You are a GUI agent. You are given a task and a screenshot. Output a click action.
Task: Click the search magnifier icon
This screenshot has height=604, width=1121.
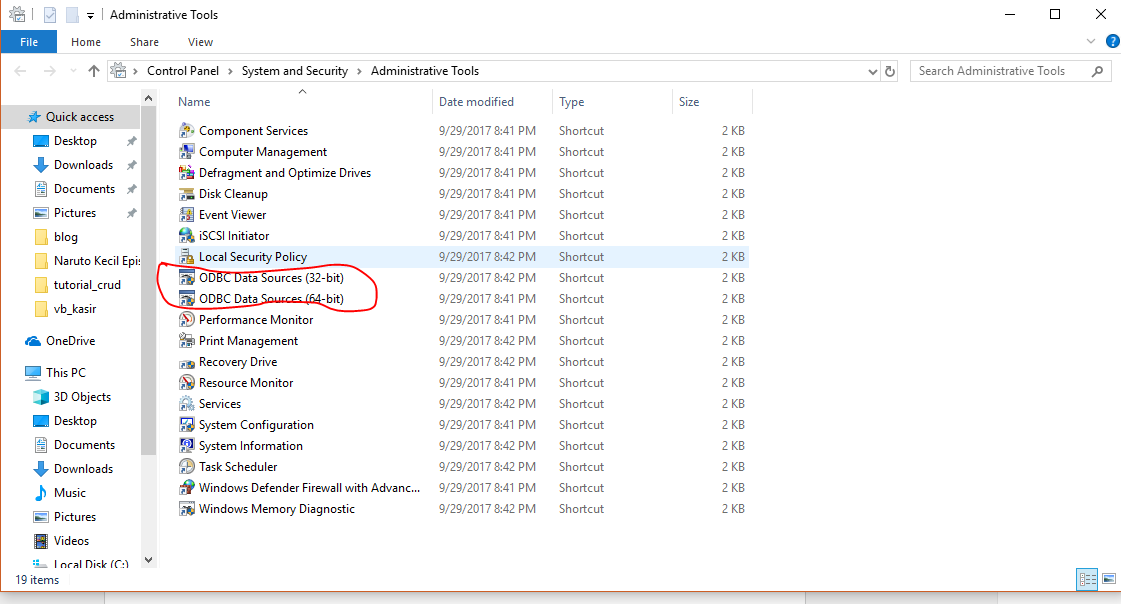(1097, 71)
